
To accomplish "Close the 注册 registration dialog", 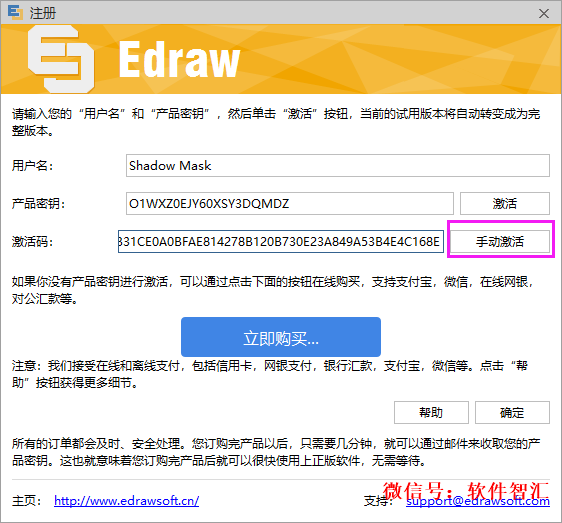I will 544,13.
